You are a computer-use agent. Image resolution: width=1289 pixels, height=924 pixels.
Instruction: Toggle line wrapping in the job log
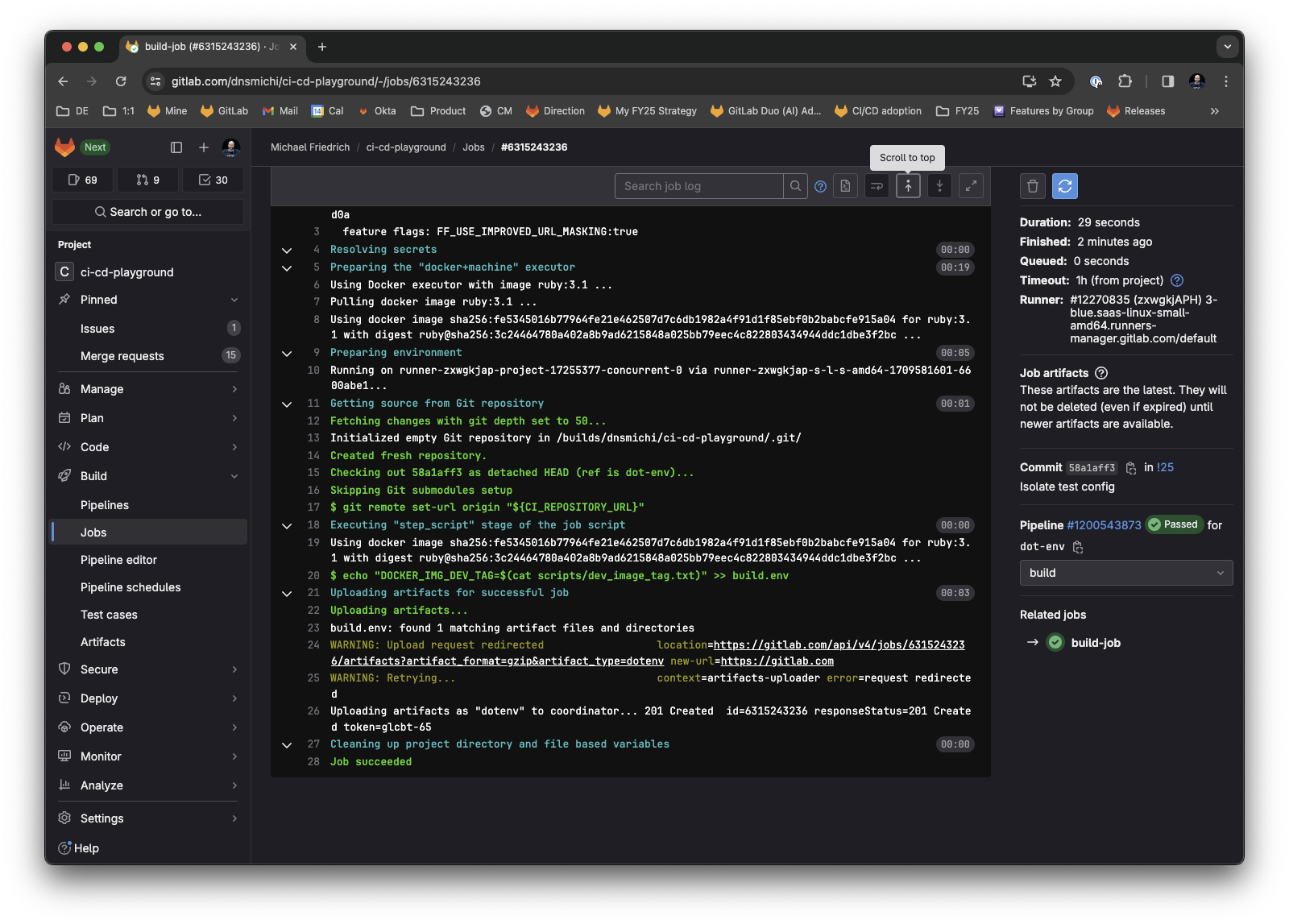tap(877, 185)
